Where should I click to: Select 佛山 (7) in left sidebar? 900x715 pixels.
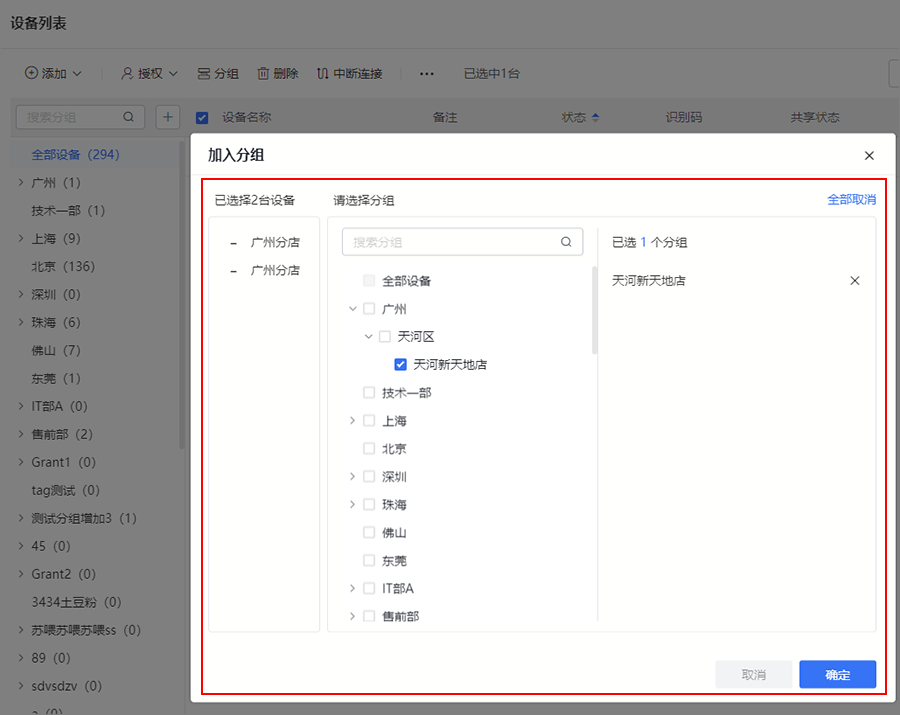point(56,350)
